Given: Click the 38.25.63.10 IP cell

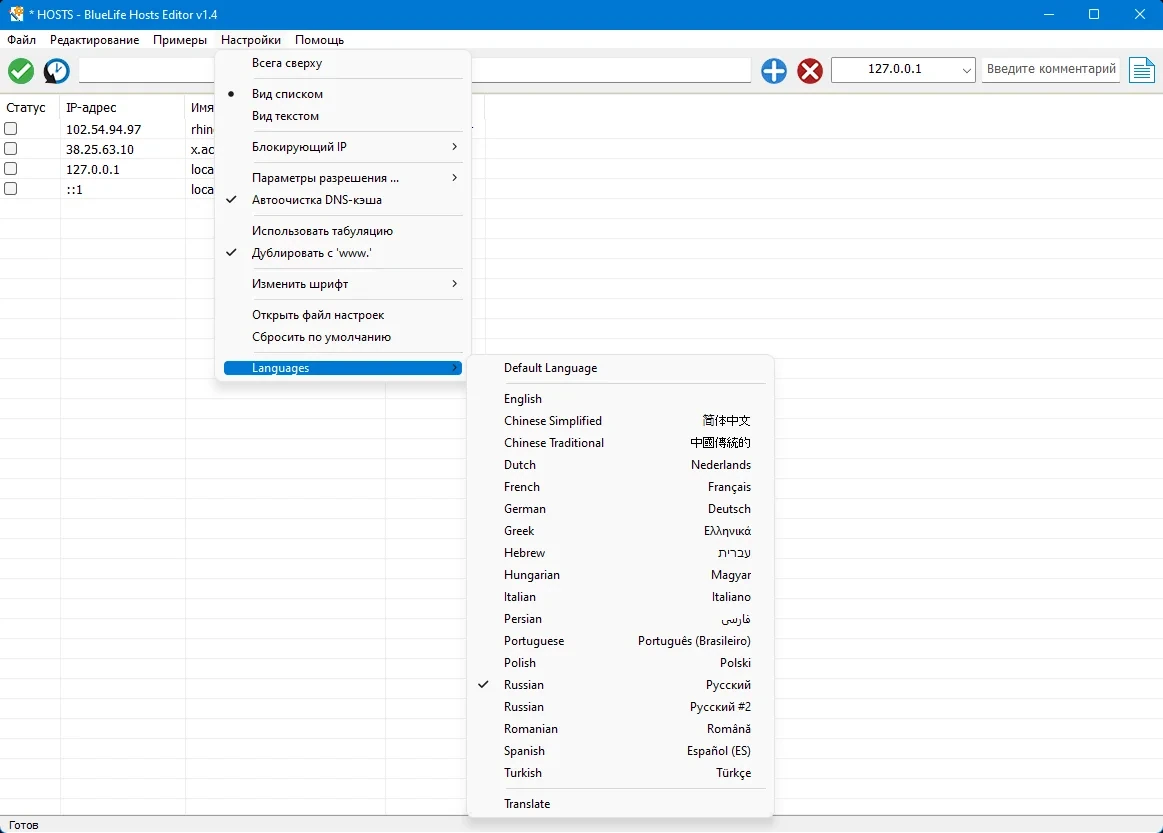Looking at the screenshot, I should click(x=100, y=149).
